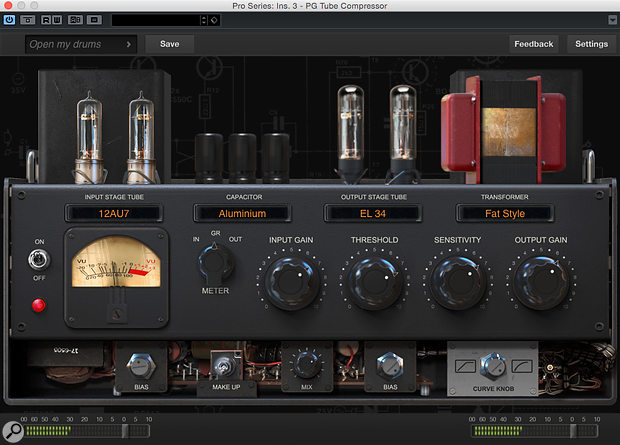Toggle the blue plugin power/bypass icon

pyautogui.click(x=9, y=20)
